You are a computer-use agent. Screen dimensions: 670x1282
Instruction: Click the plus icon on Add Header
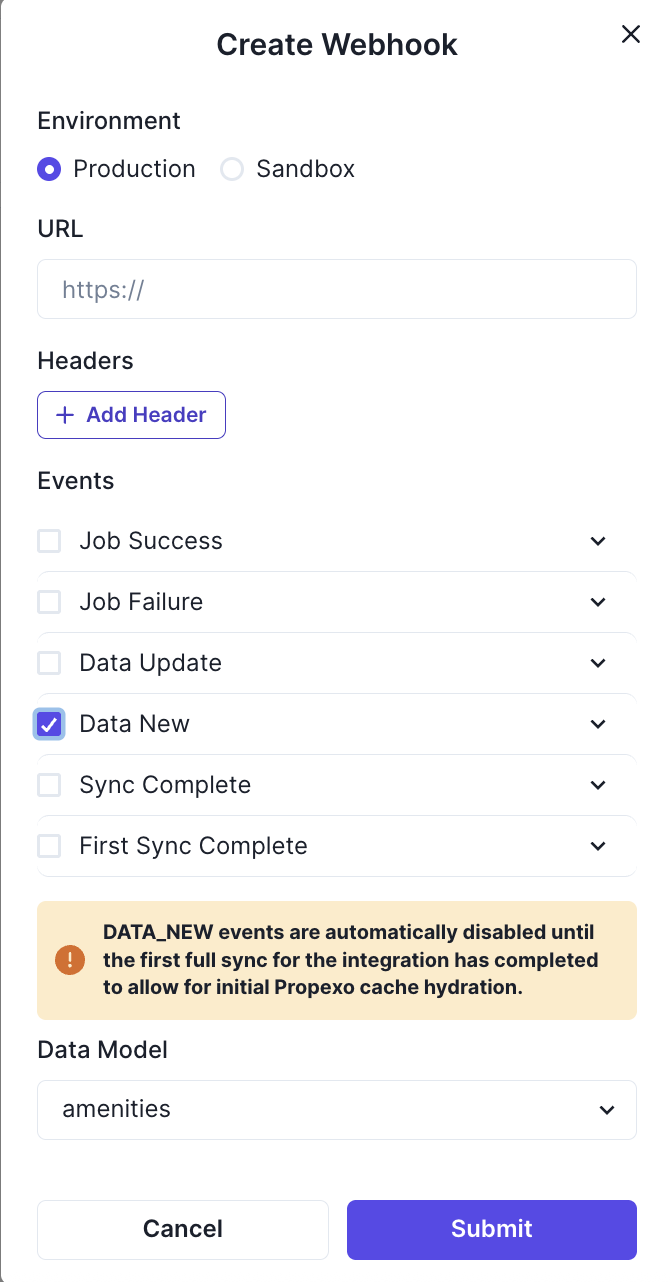(64, 414)
